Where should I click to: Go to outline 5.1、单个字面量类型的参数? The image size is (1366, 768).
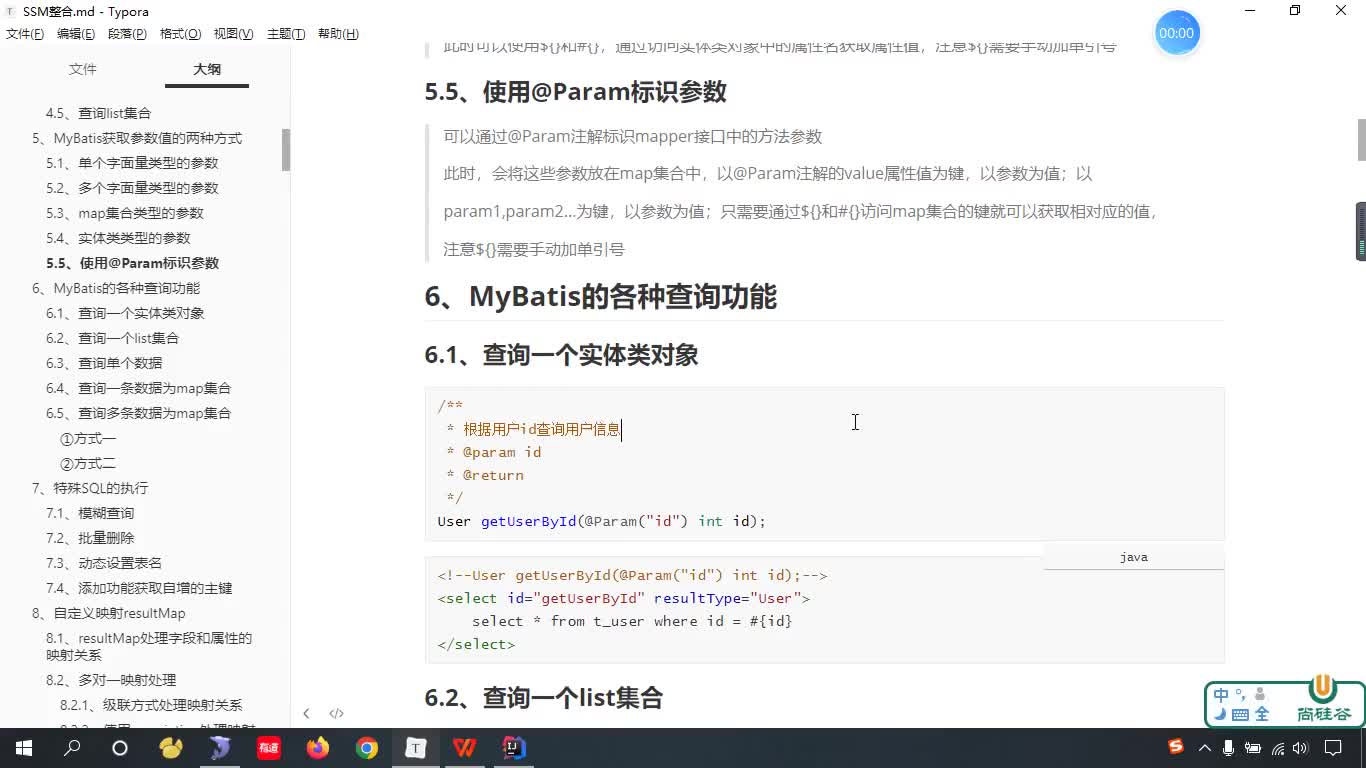point(132,163)
